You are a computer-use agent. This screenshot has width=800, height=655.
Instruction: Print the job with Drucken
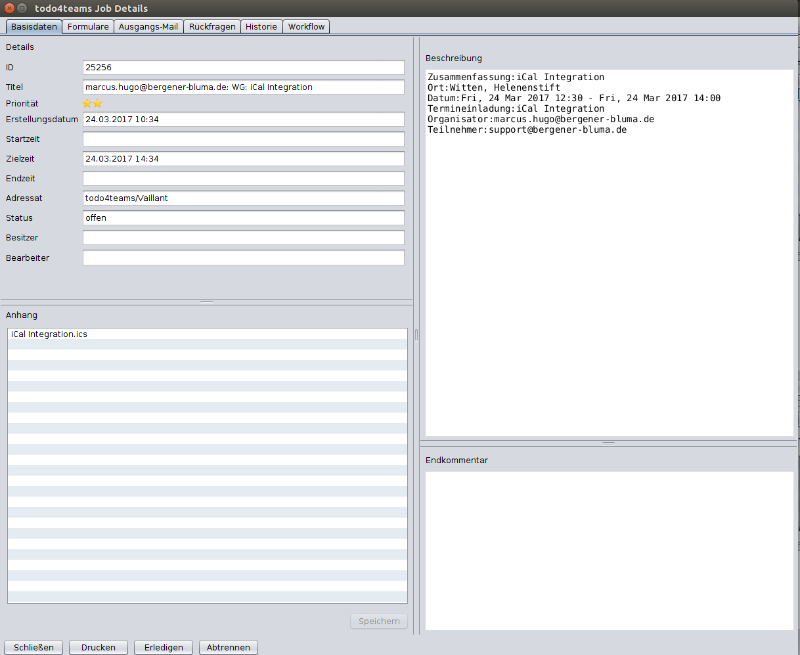[x=98, y=647]
